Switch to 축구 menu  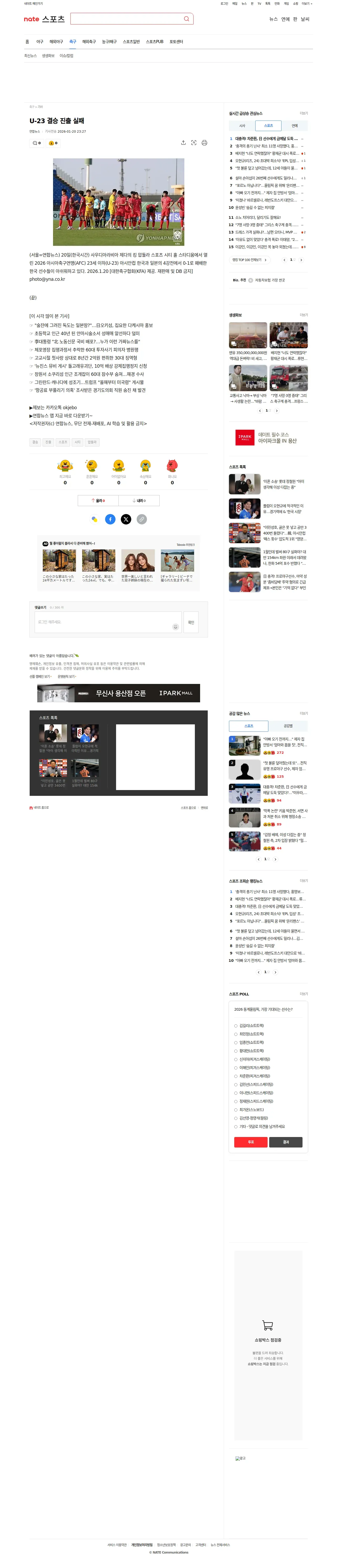coord(72,42)
